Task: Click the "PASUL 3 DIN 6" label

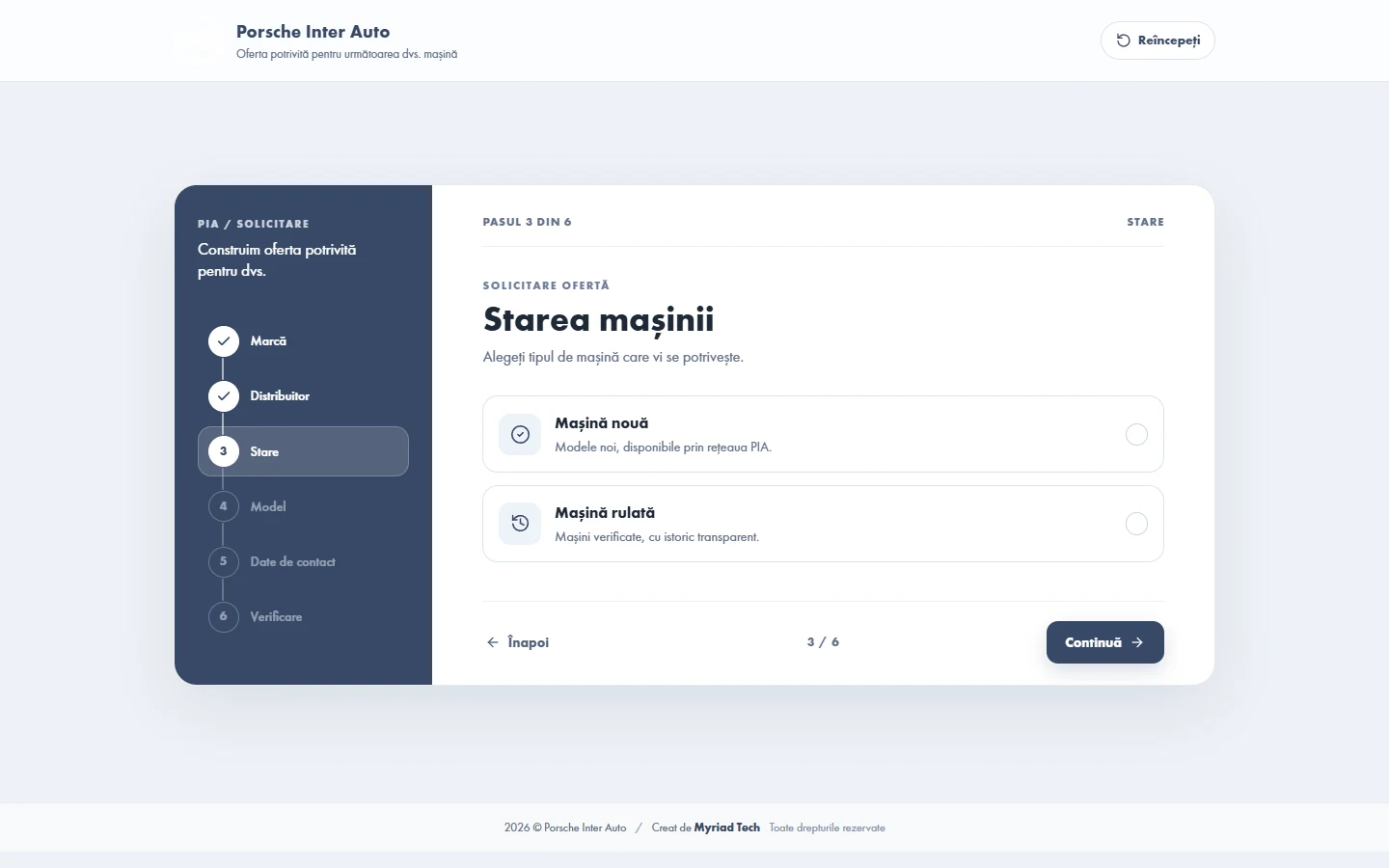Action: coord(528,222)
